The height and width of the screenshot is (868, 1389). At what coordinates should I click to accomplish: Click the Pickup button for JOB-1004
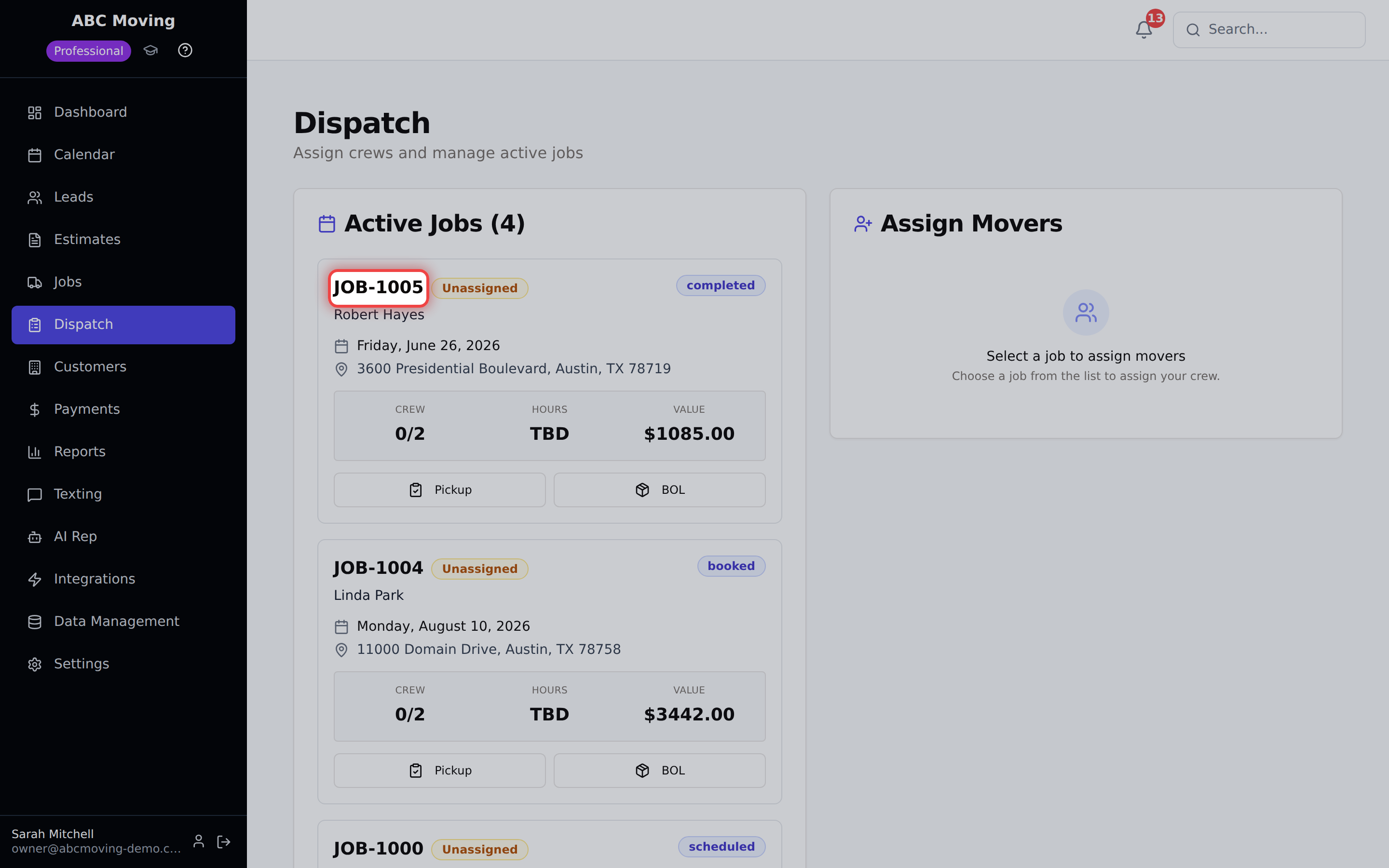coord(440,771)
